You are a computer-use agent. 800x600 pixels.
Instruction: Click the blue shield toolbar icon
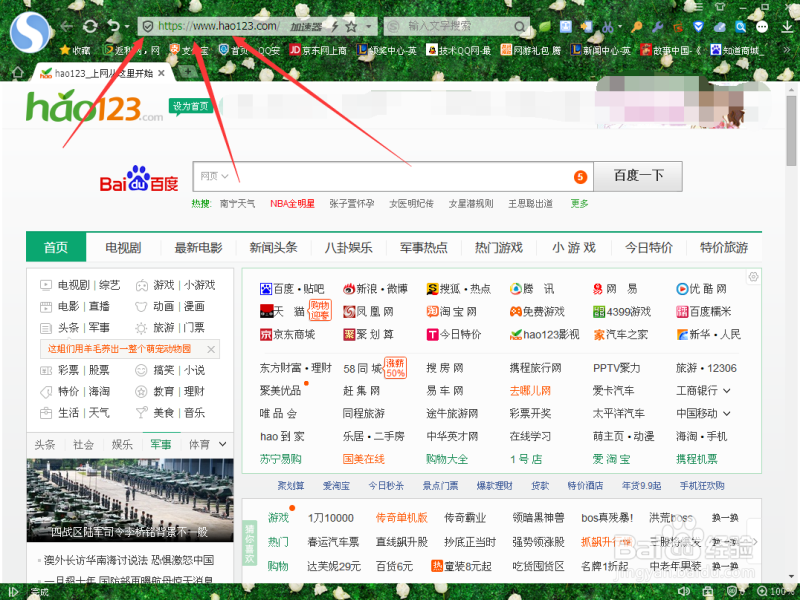(x=698, y=27)
